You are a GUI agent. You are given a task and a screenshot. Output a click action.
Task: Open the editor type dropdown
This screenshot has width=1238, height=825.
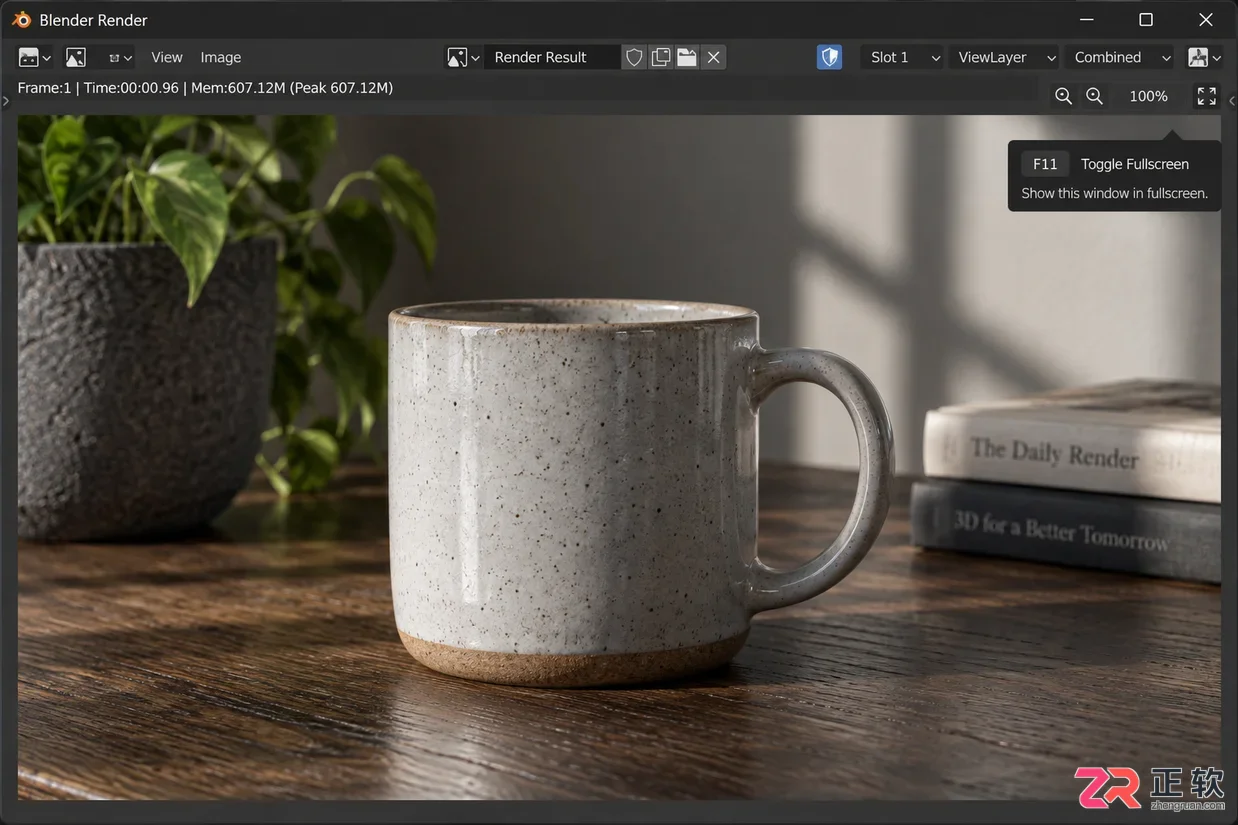coord(34,57)
